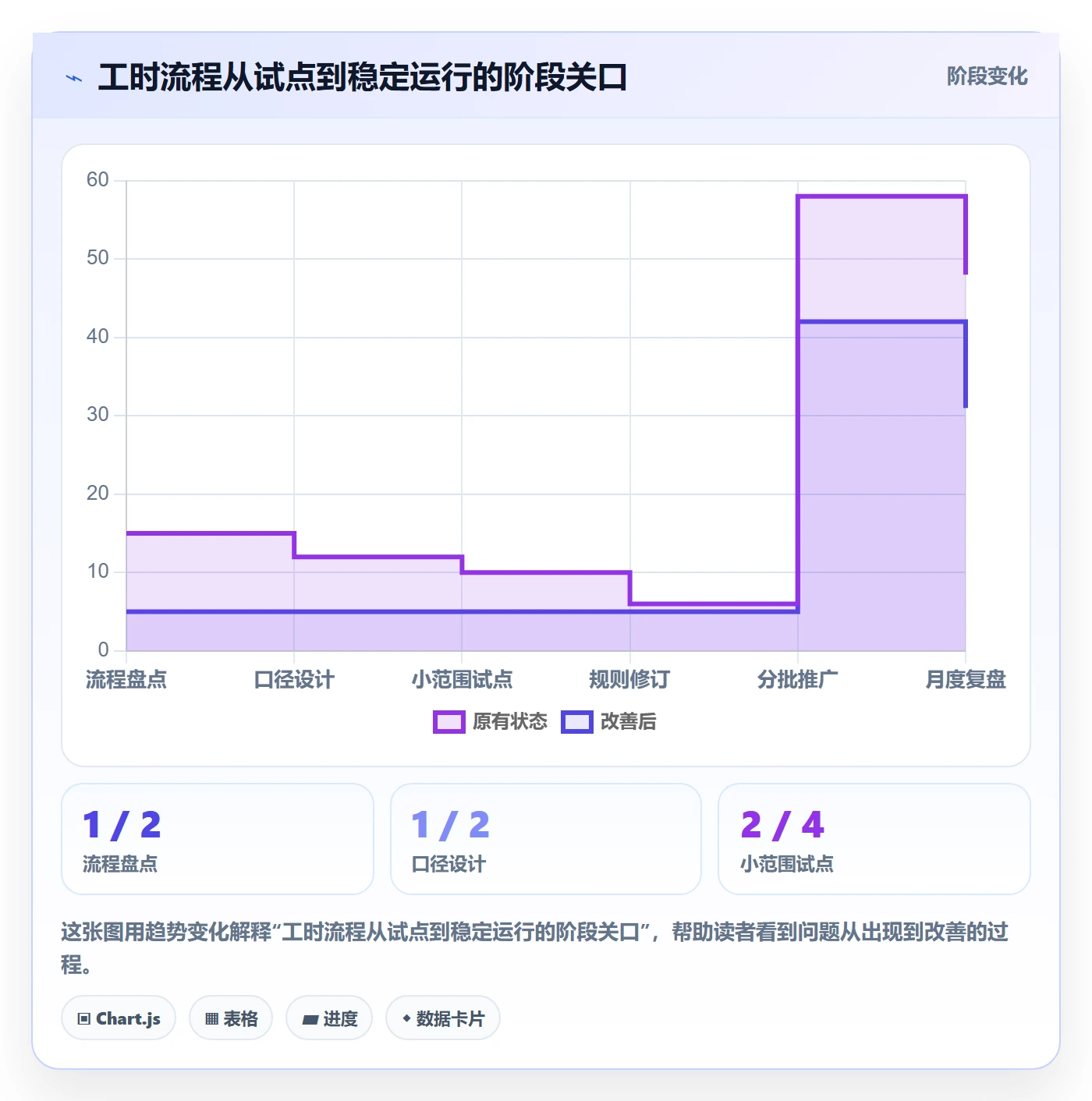This screenshot has height=1101, width=1092.
Task: Click the 0 y-axis tick value
Action: click(x=103, y=650)
